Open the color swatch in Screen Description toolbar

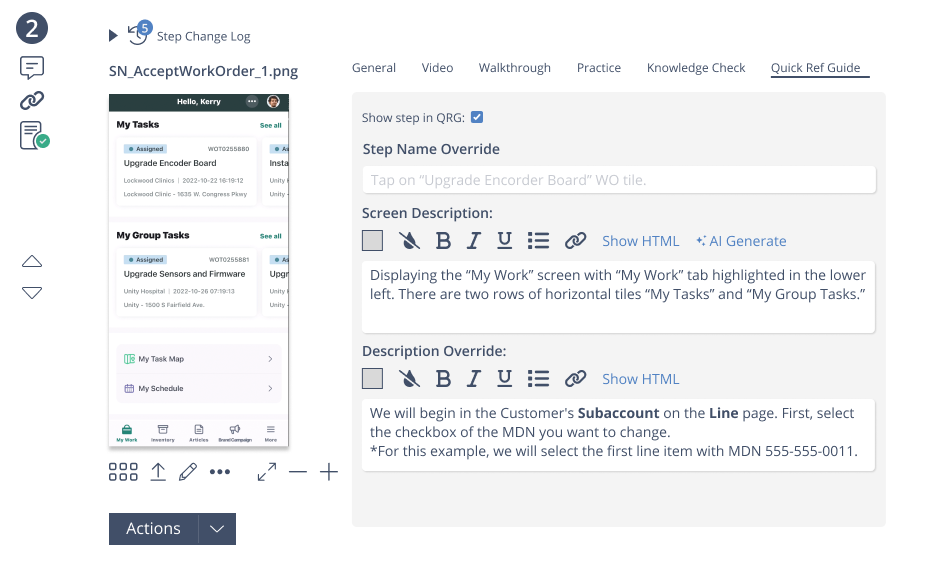[372, 241]
